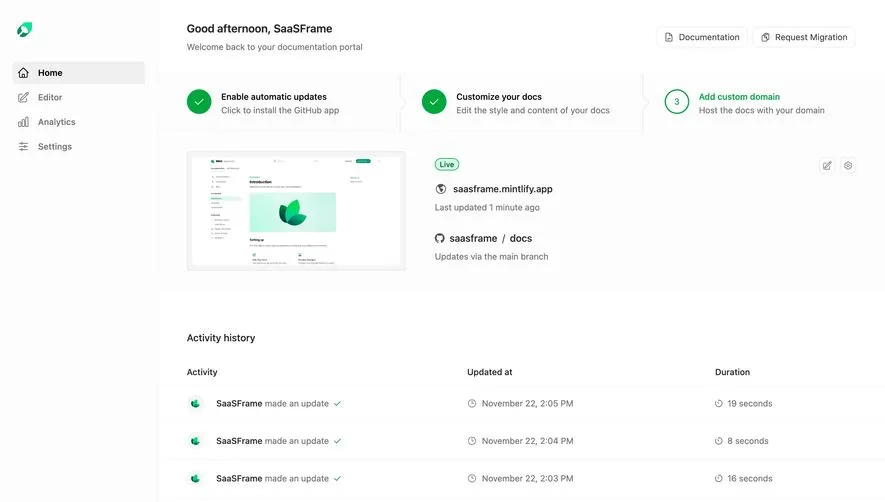
Task: Click the success checkmark on 2:03 PM update
Action: pyautogui.click(x=337, y=478)
